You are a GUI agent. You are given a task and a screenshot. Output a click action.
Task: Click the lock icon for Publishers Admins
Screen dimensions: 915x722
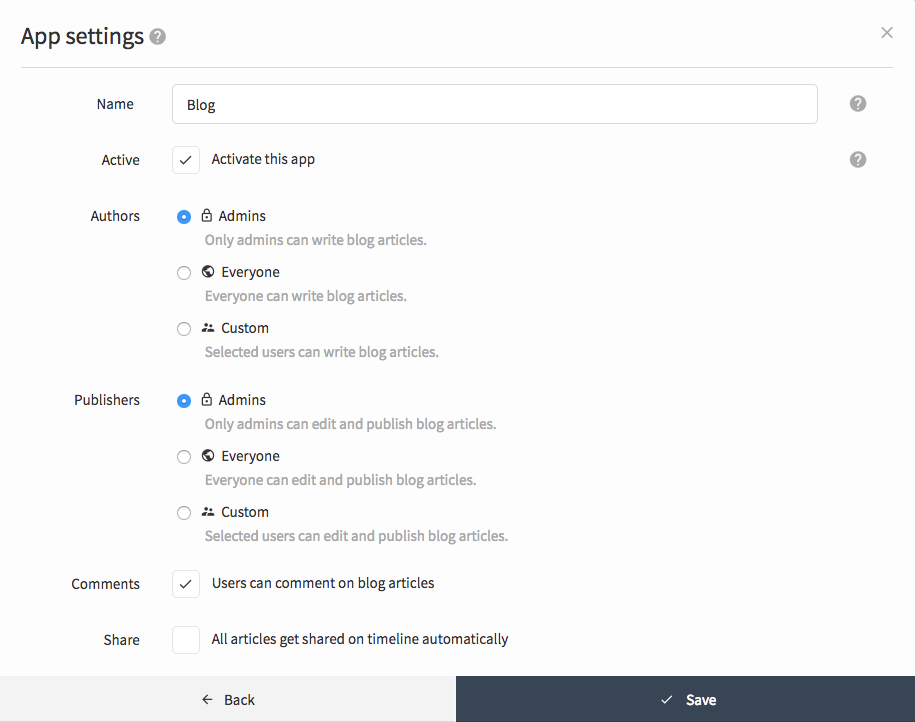click(207, 399)
